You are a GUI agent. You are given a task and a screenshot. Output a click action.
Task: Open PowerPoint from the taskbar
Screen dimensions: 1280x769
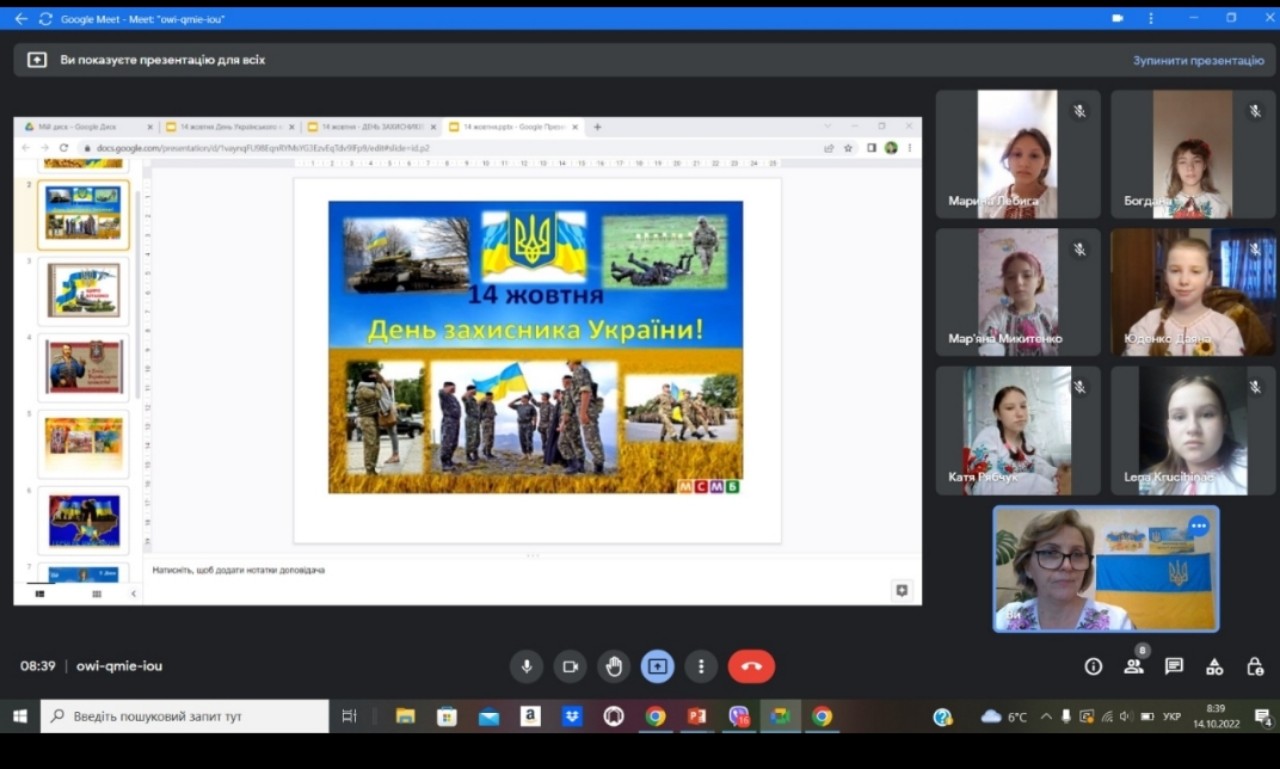pyautogui.click(x=696, y=716)
